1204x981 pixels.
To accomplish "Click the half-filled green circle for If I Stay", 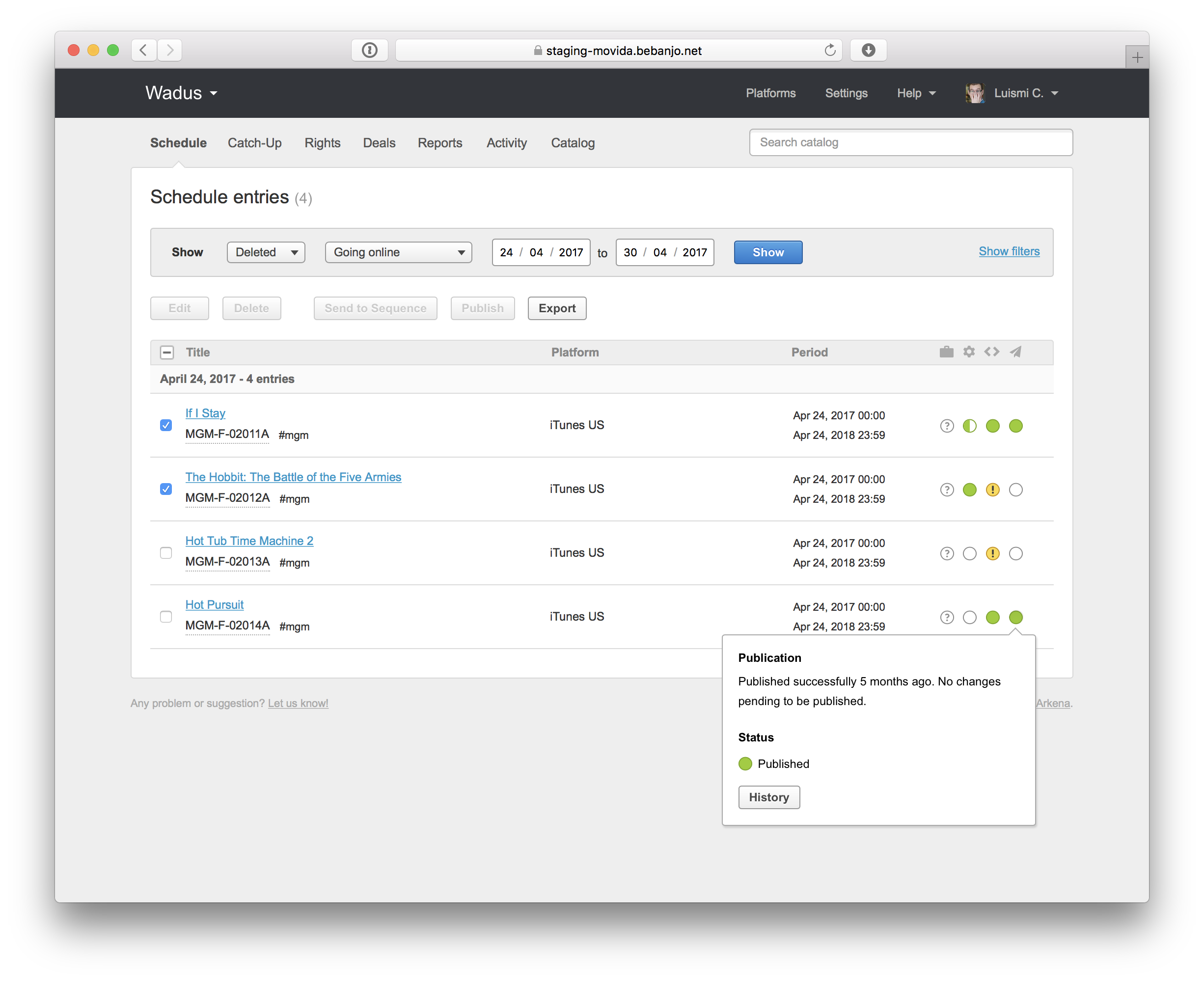I will point(969,426).
